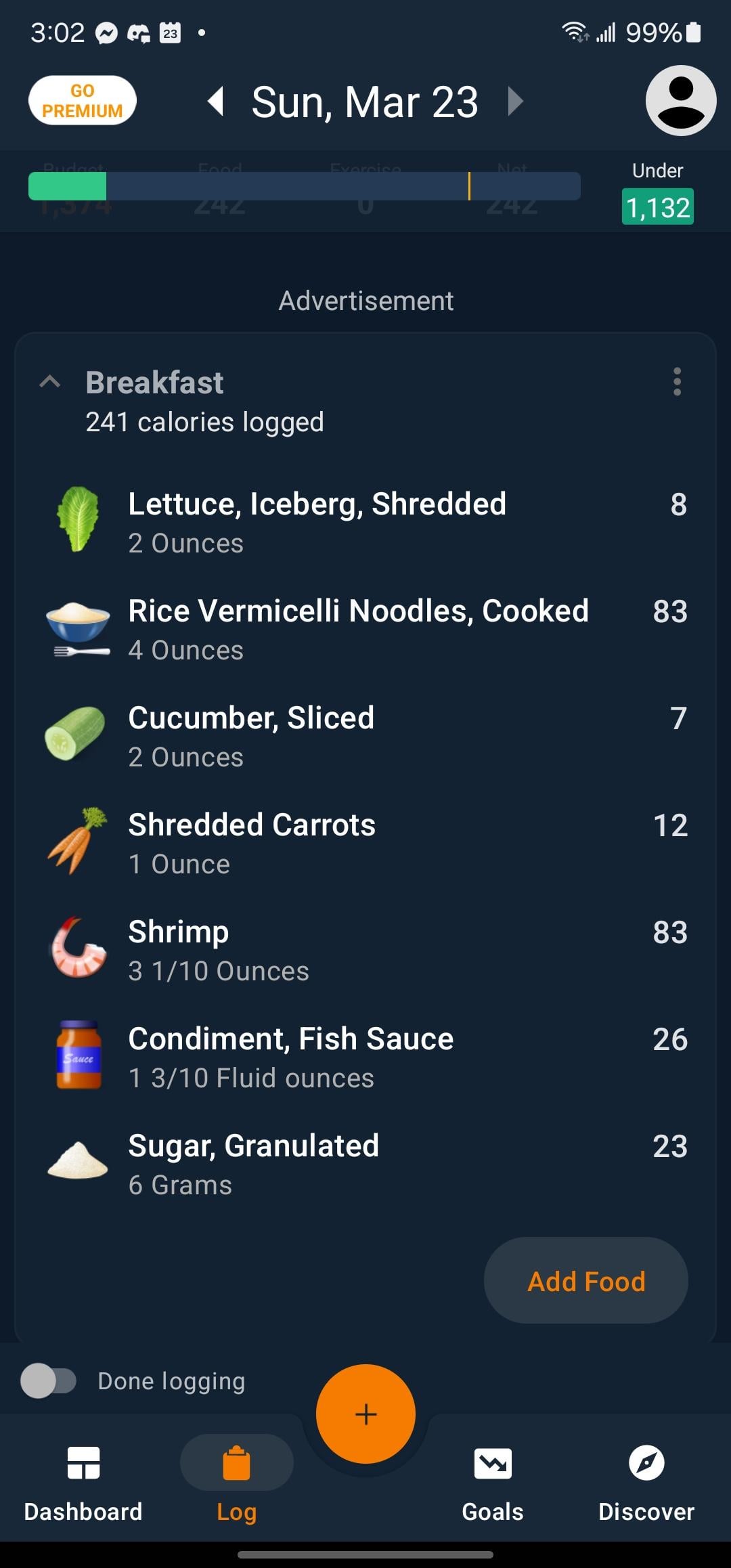Switch to the Goals tab

[x=493, y=1483]
